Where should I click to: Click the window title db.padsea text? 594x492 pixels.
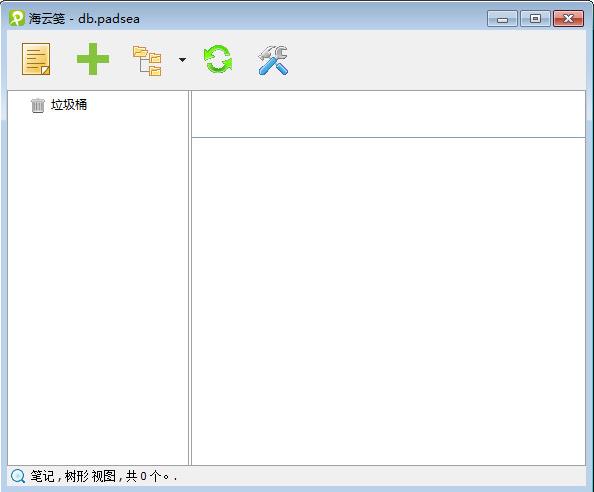(x=109, y=19)
